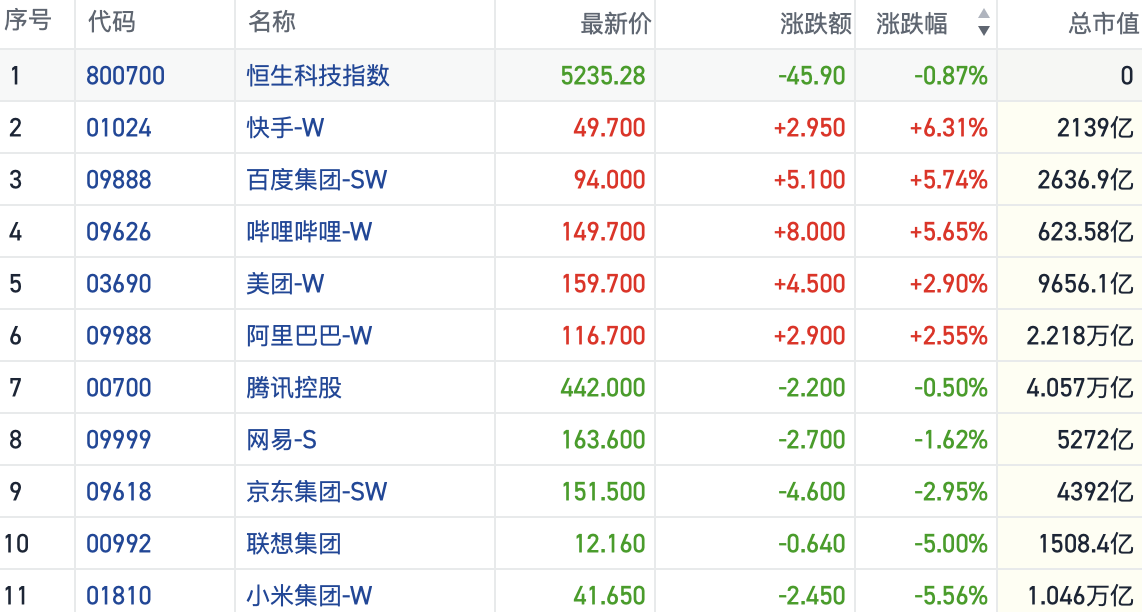Select the 149.700 price cell
Screen dimensions: 1142x612
[x=604, y=232]
